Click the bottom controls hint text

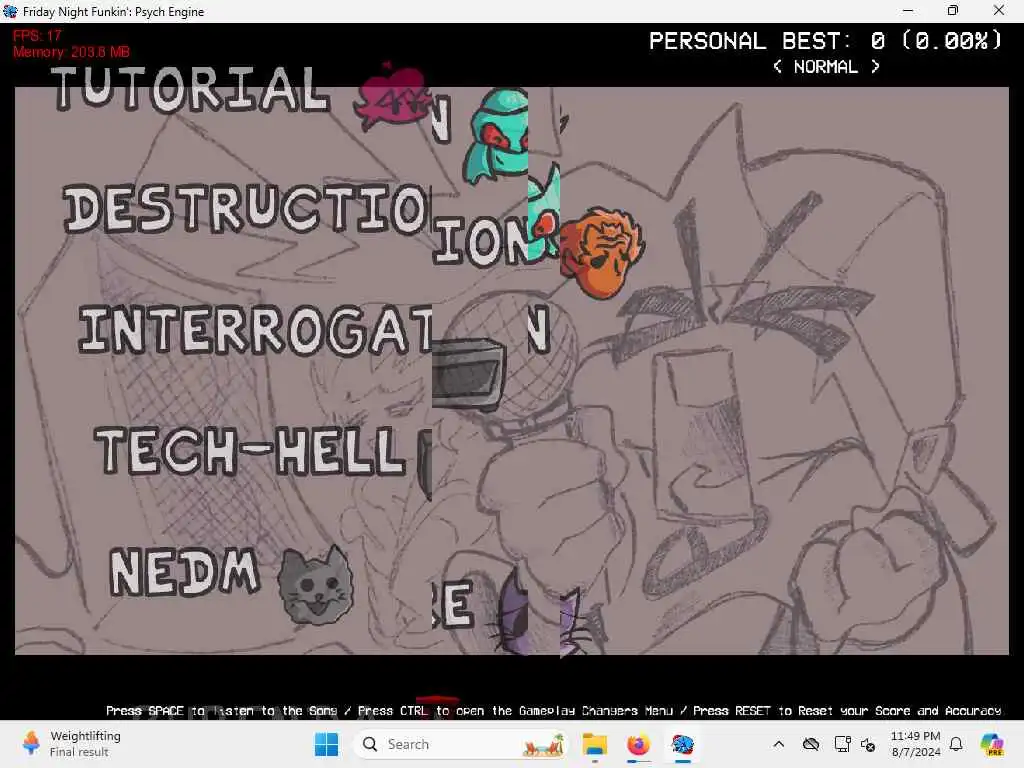(554, 711)
